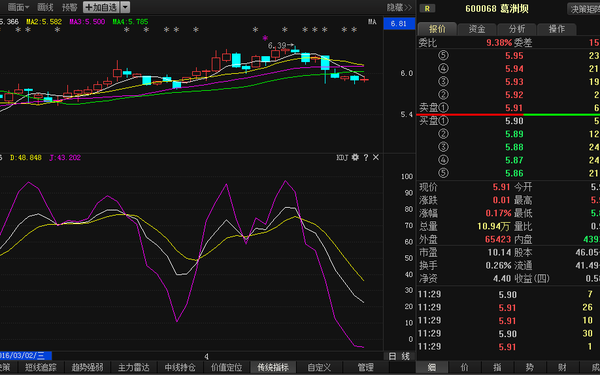This screenshot has width=600, height=375.
Task: Click the sell-three price 5.93
Action: [514, 82]
